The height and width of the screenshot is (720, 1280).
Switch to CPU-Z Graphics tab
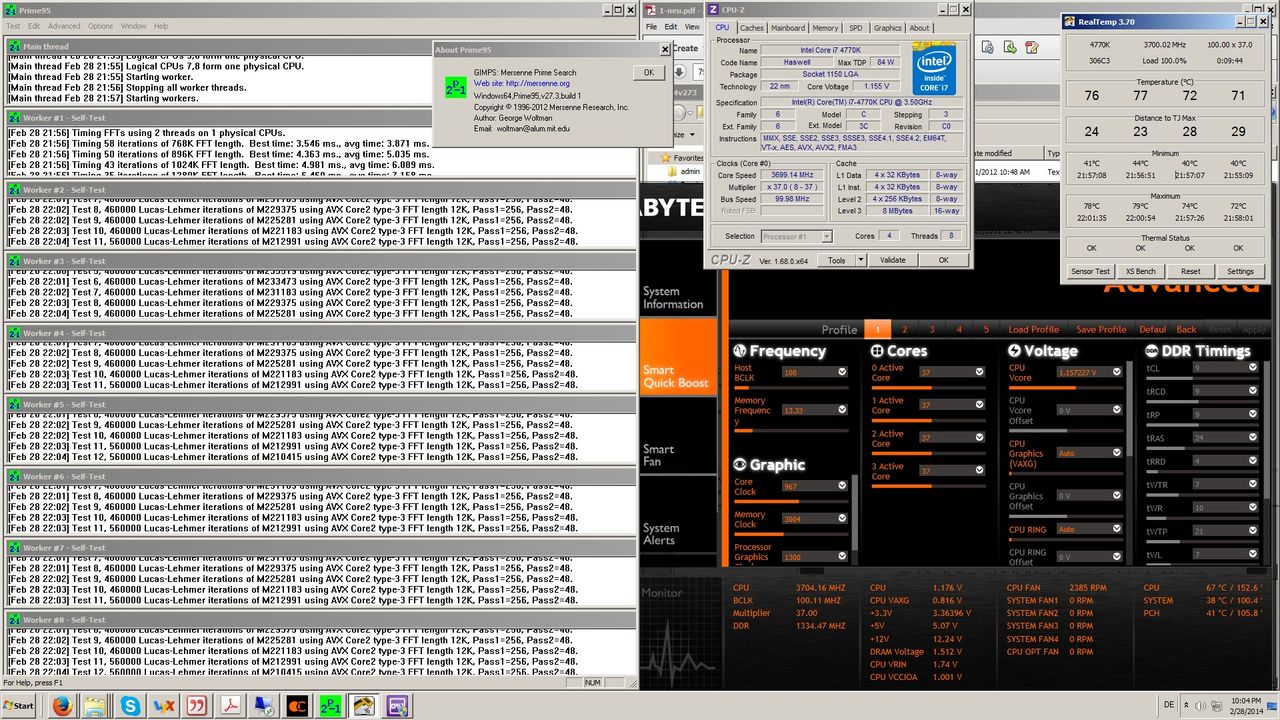pyautogui.click(x=888, y=28)
